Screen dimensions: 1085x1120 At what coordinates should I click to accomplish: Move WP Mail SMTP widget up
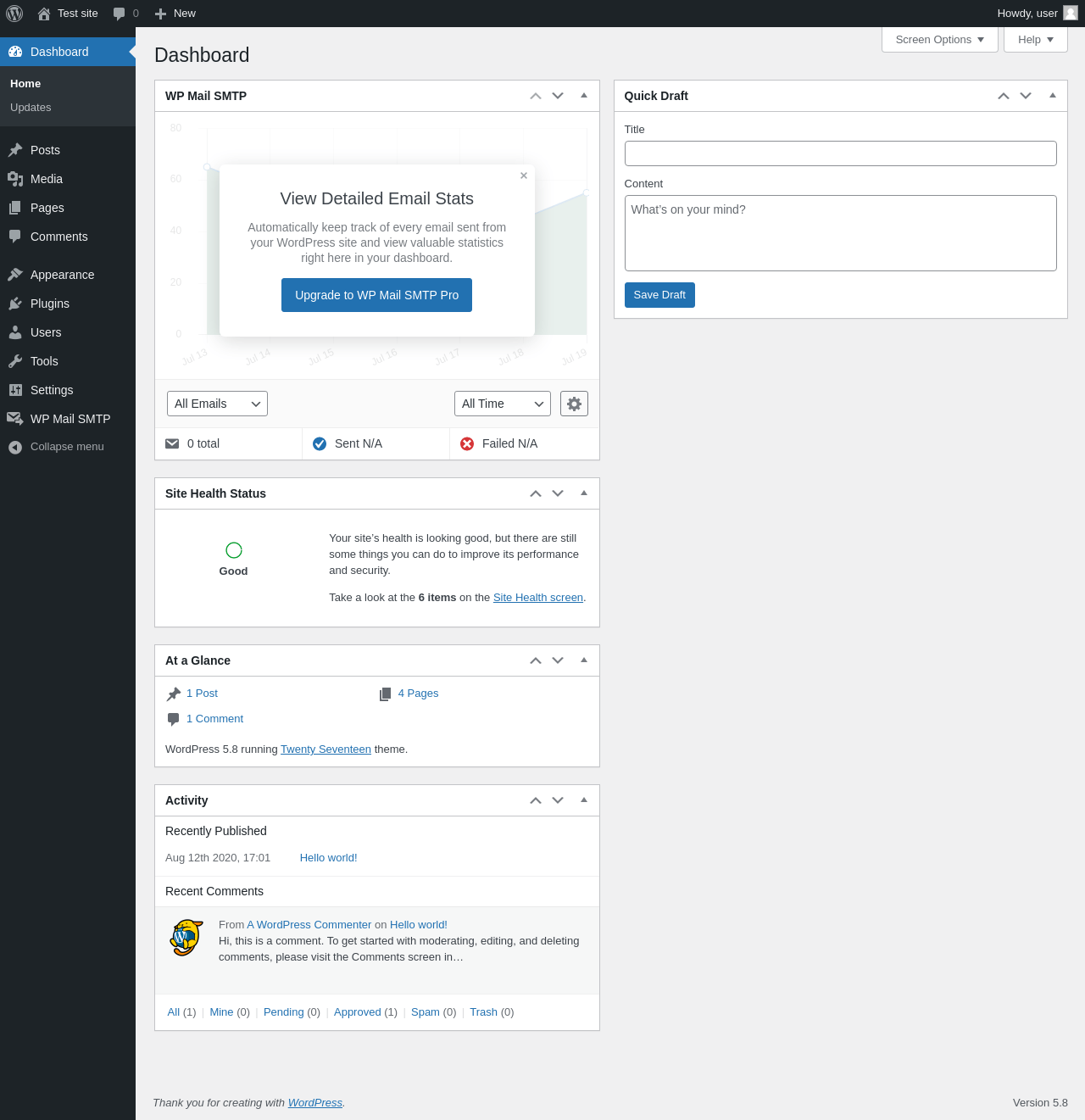(x=536, y=96)
